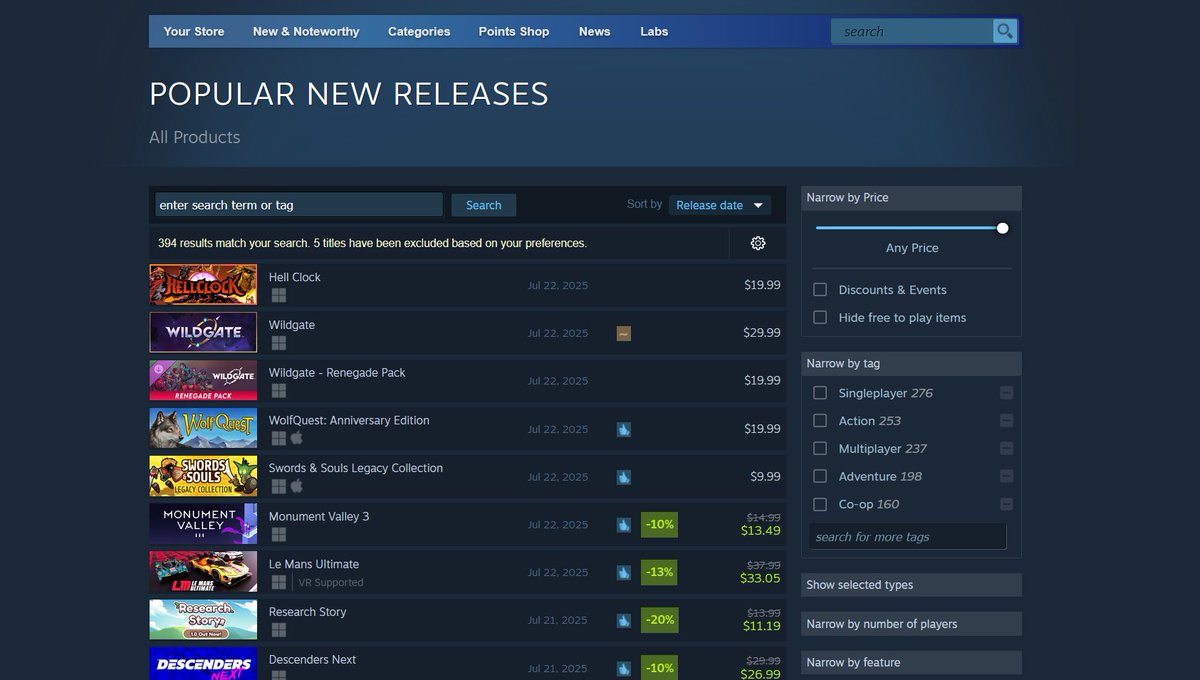Open the Sort by Release date dropdown
Image resolution: width=1200 pixels, height=680 pixels.
click(720, 205)
